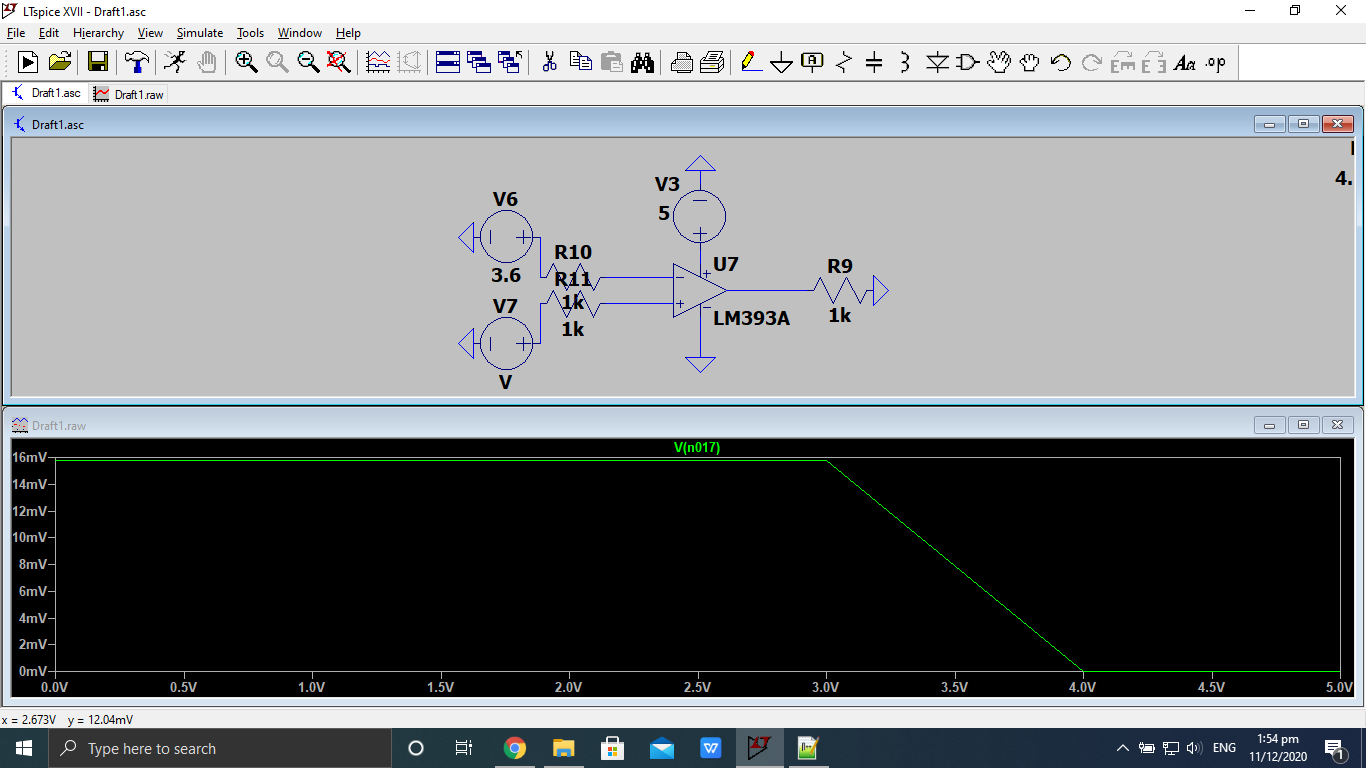Click the Paste clipboard icon
The width and height of the screenshot is (1366, 768).
[611, 62]
